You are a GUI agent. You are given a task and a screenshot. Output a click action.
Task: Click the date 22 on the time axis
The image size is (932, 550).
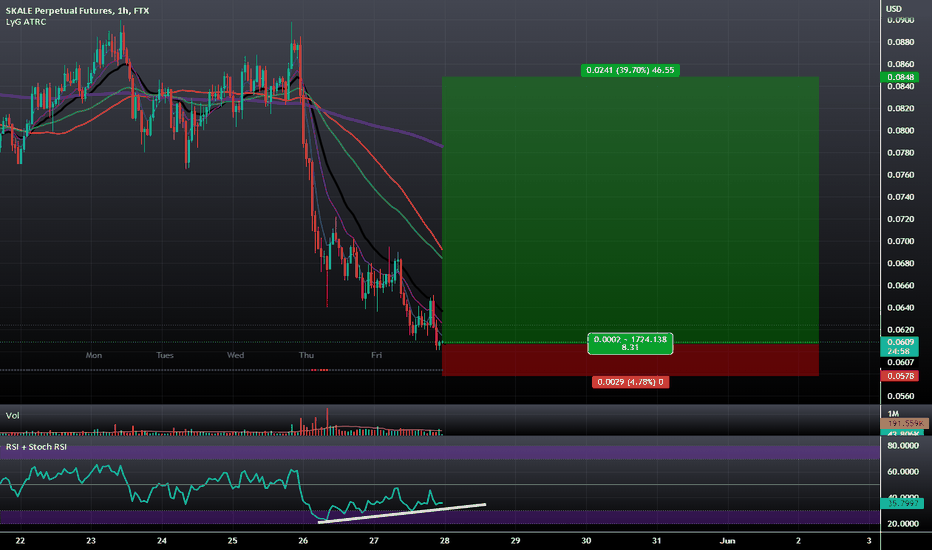point(20,540)
